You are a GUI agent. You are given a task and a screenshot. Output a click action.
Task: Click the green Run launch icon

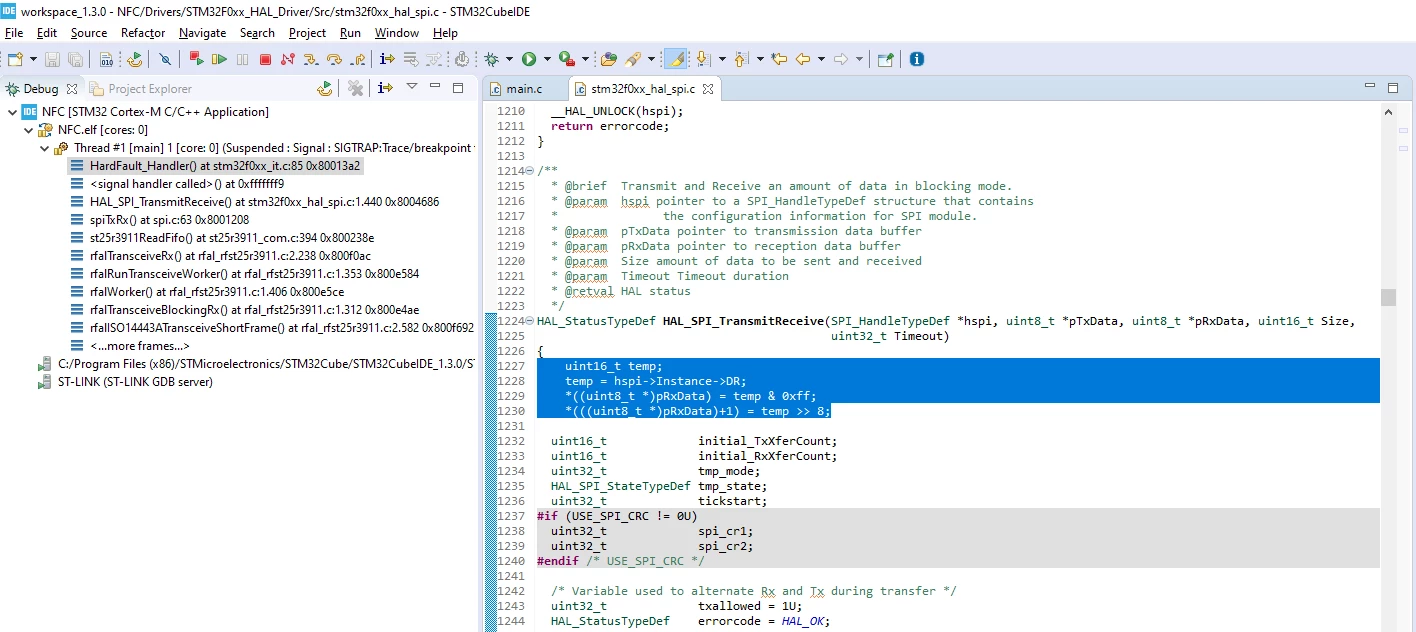[529, 60]
